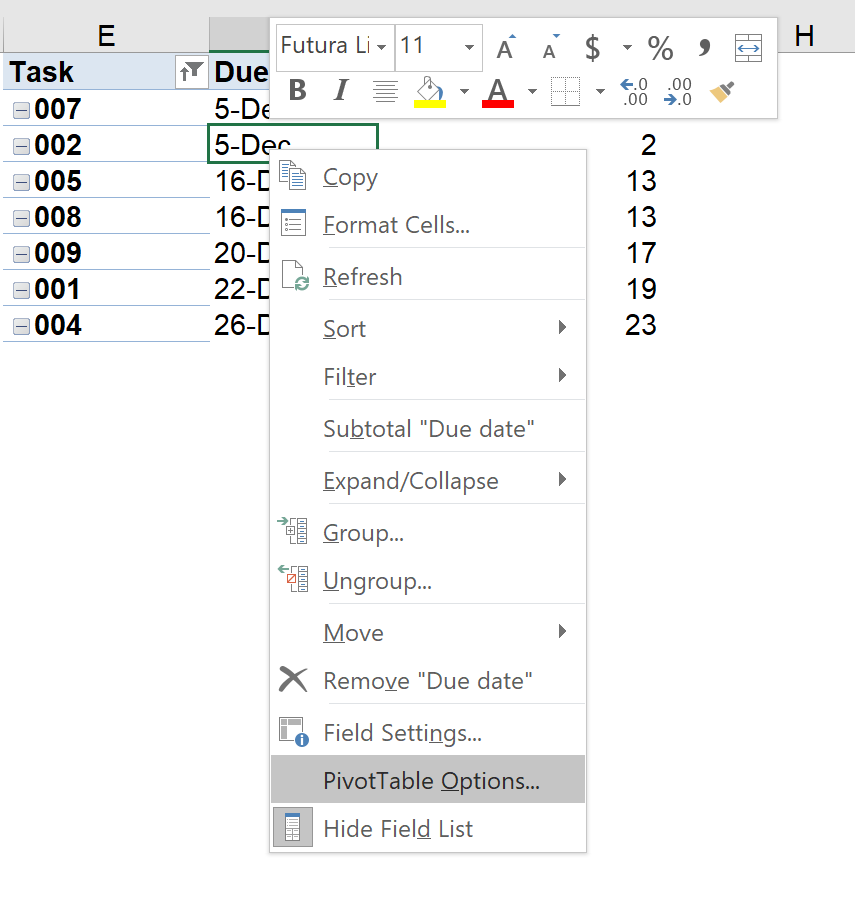The height and width of the screenshot is (910, 855).
Task: Apply yellow fill color to cell
Action: point(429,92)
